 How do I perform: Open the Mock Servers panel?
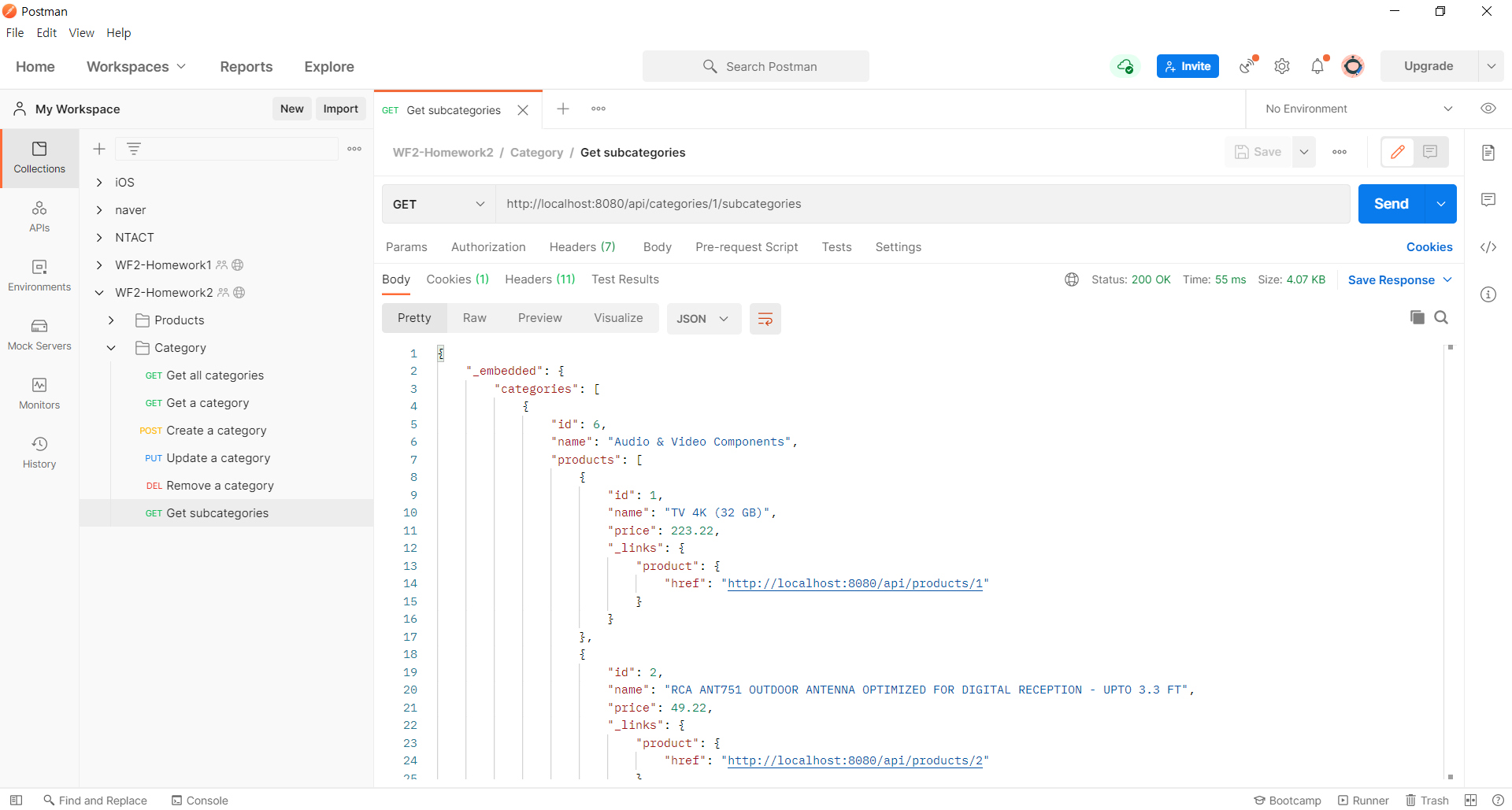click(x=39, y=335)
